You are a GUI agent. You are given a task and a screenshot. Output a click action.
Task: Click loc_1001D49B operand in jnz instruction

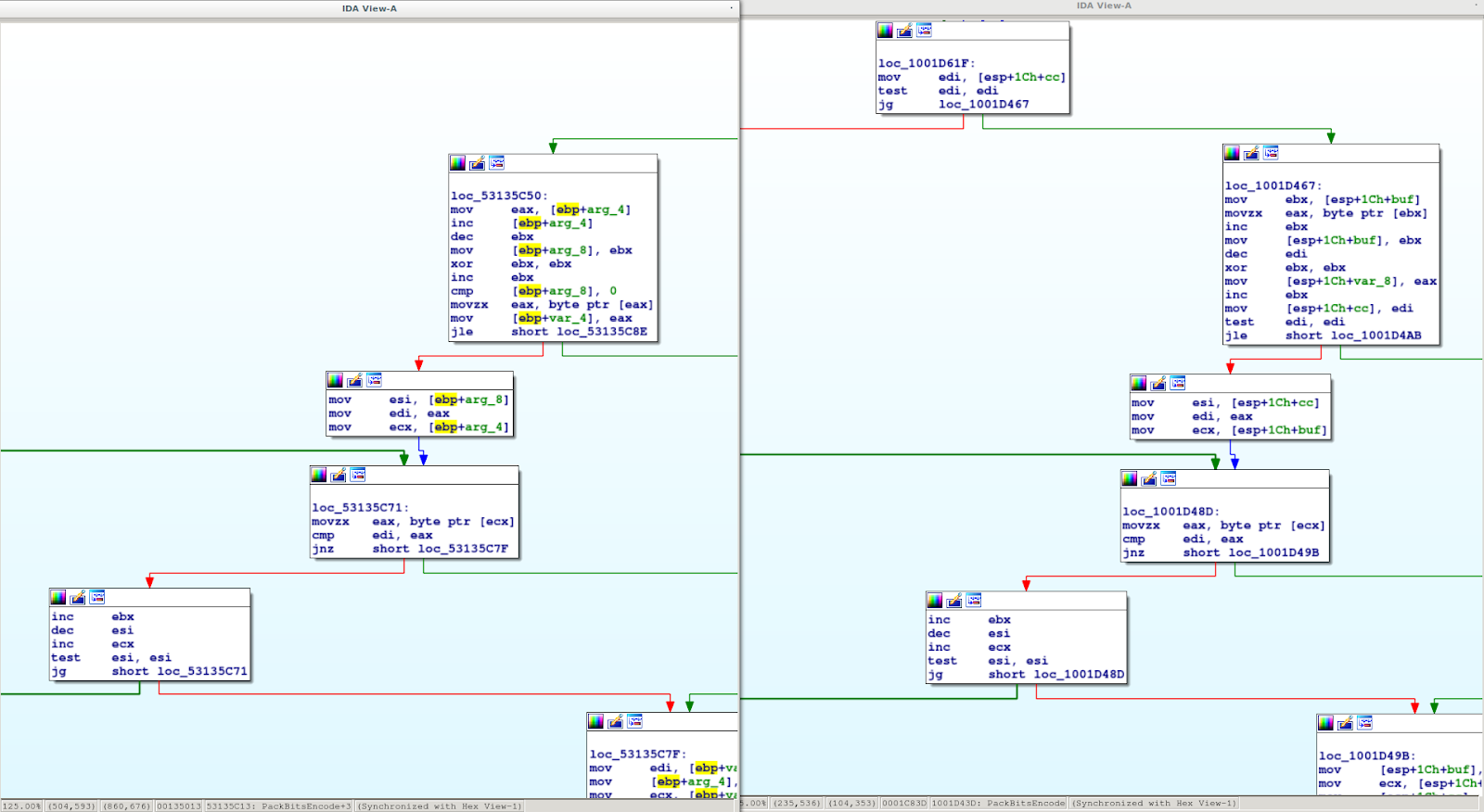tap(1273, 552)
